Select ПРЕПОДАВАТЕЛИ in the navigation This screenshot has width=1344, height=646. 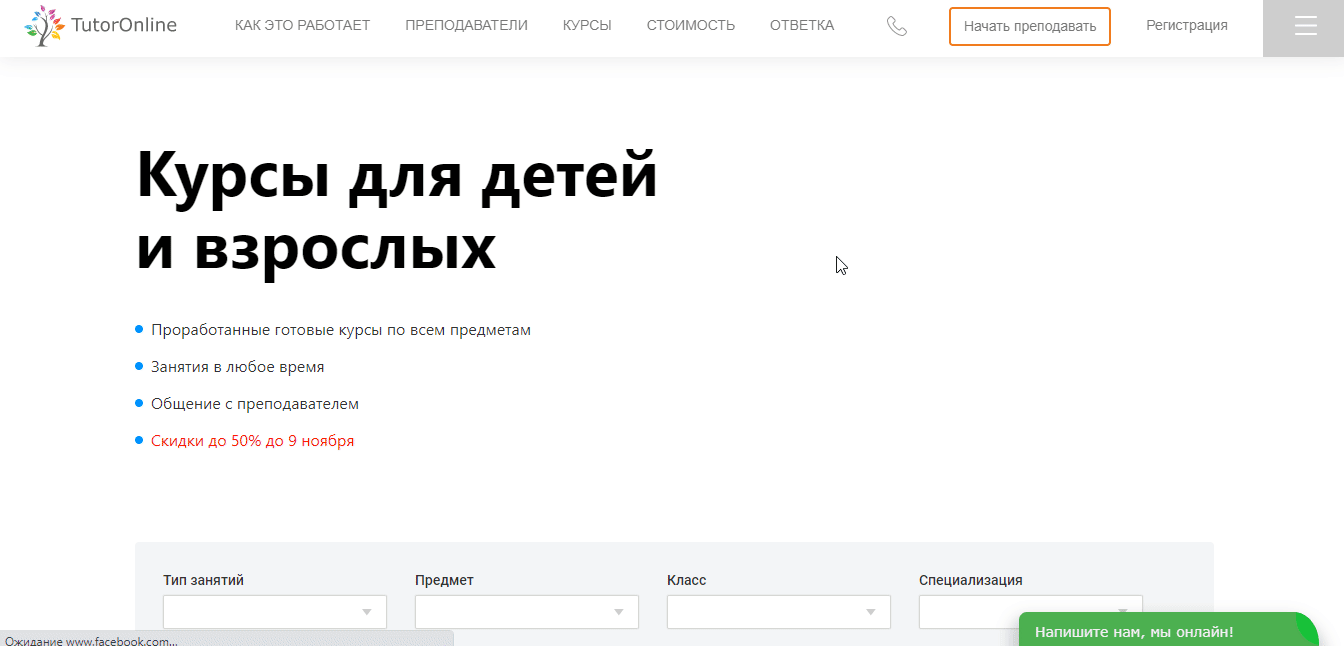pyautogui.click(x=466, y=25)
